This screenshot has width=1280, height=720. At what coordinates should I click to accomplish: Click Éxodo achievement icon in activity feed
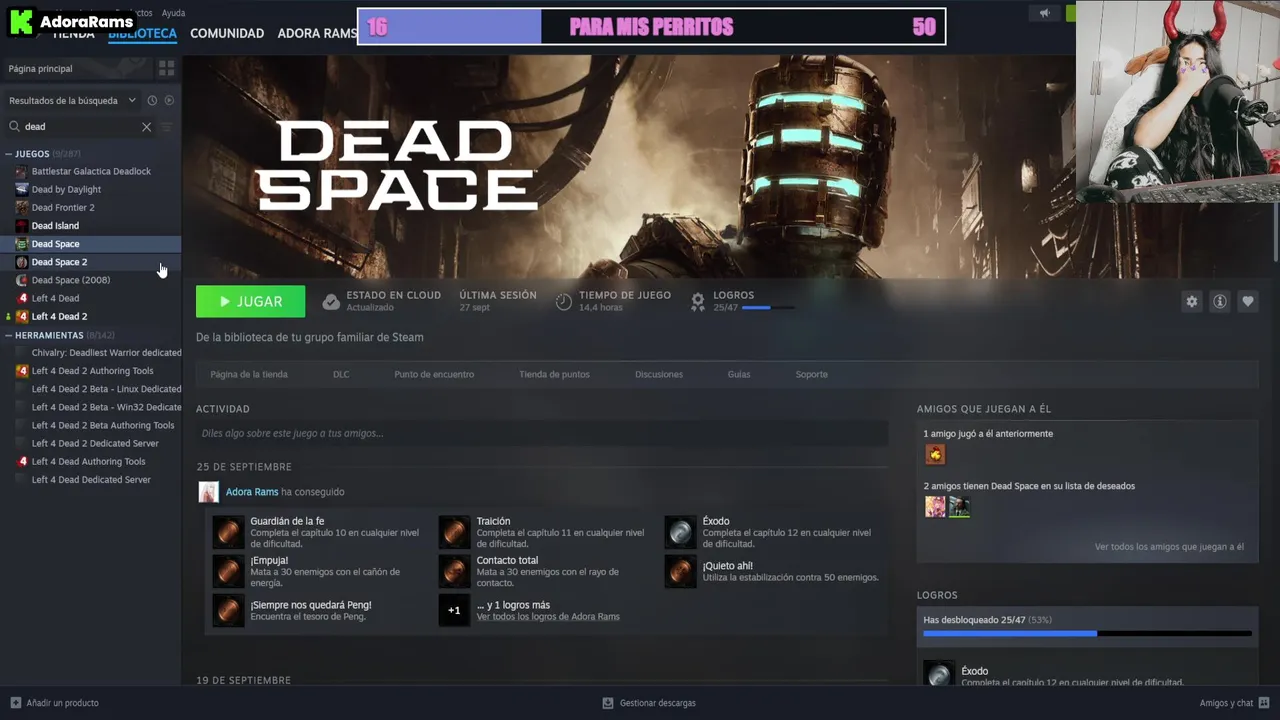[x=680, y=532]
